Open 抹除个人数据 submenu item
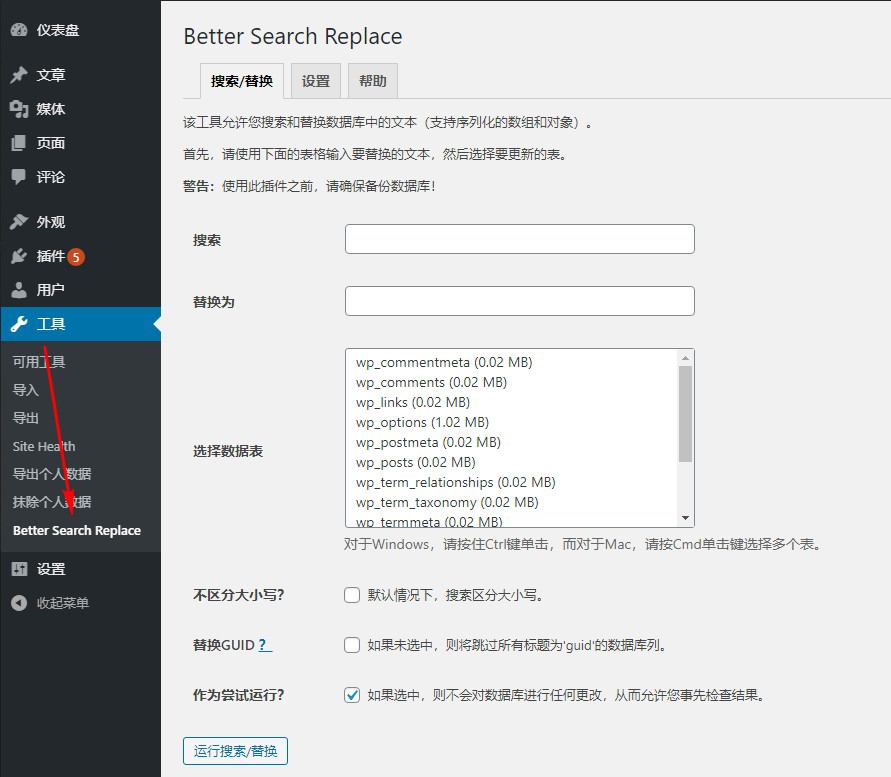The width and height of the screenshot is (891, 777). 52,502
